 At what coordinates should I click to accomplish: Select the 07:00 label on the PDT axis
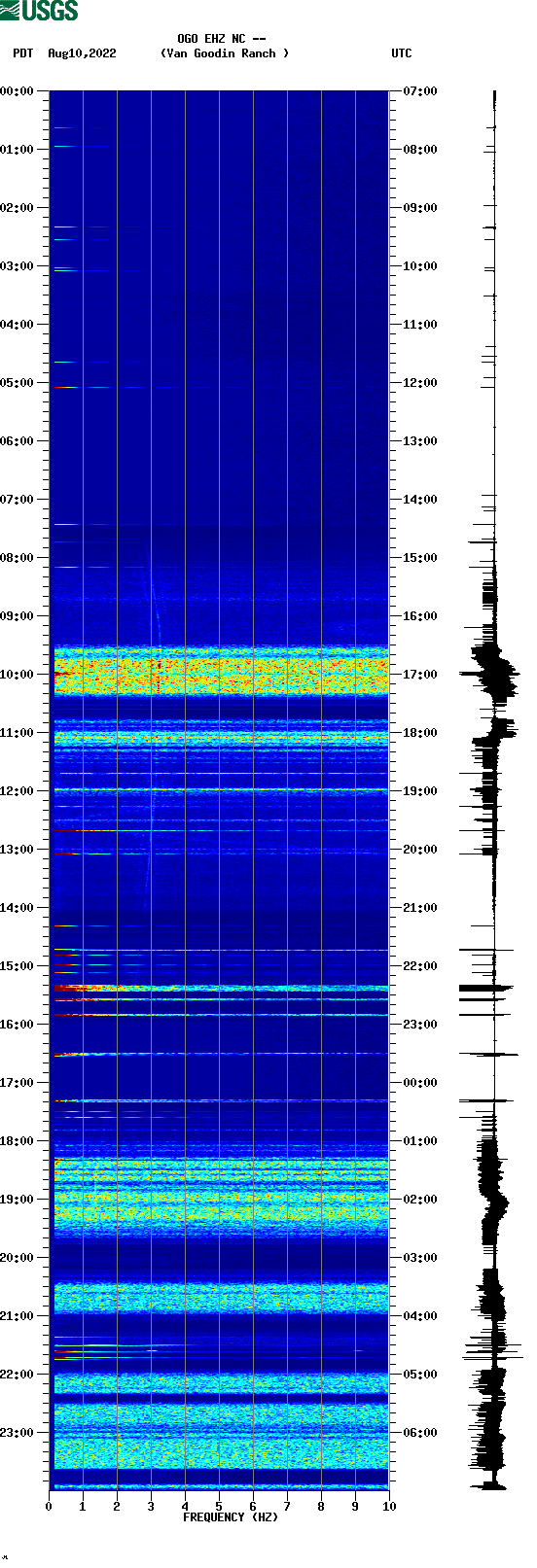pos(18,500)
